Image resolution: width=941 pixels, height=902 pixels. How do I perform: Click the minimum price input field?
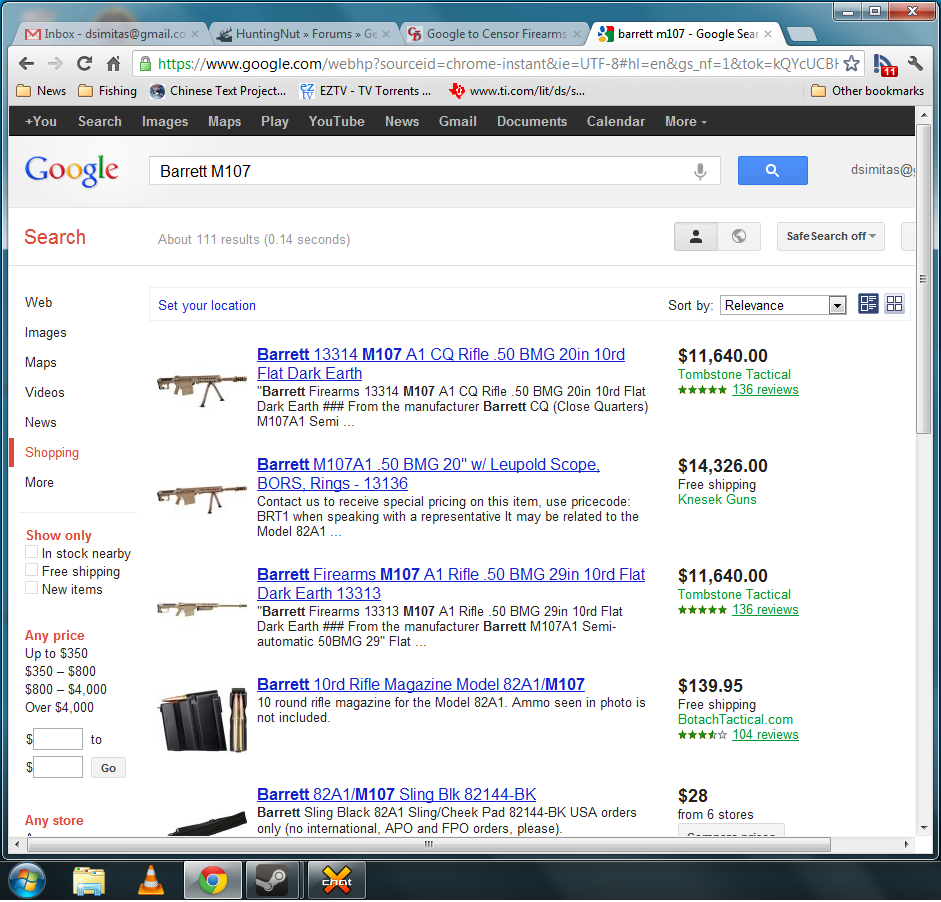click(x=58, y=740)
